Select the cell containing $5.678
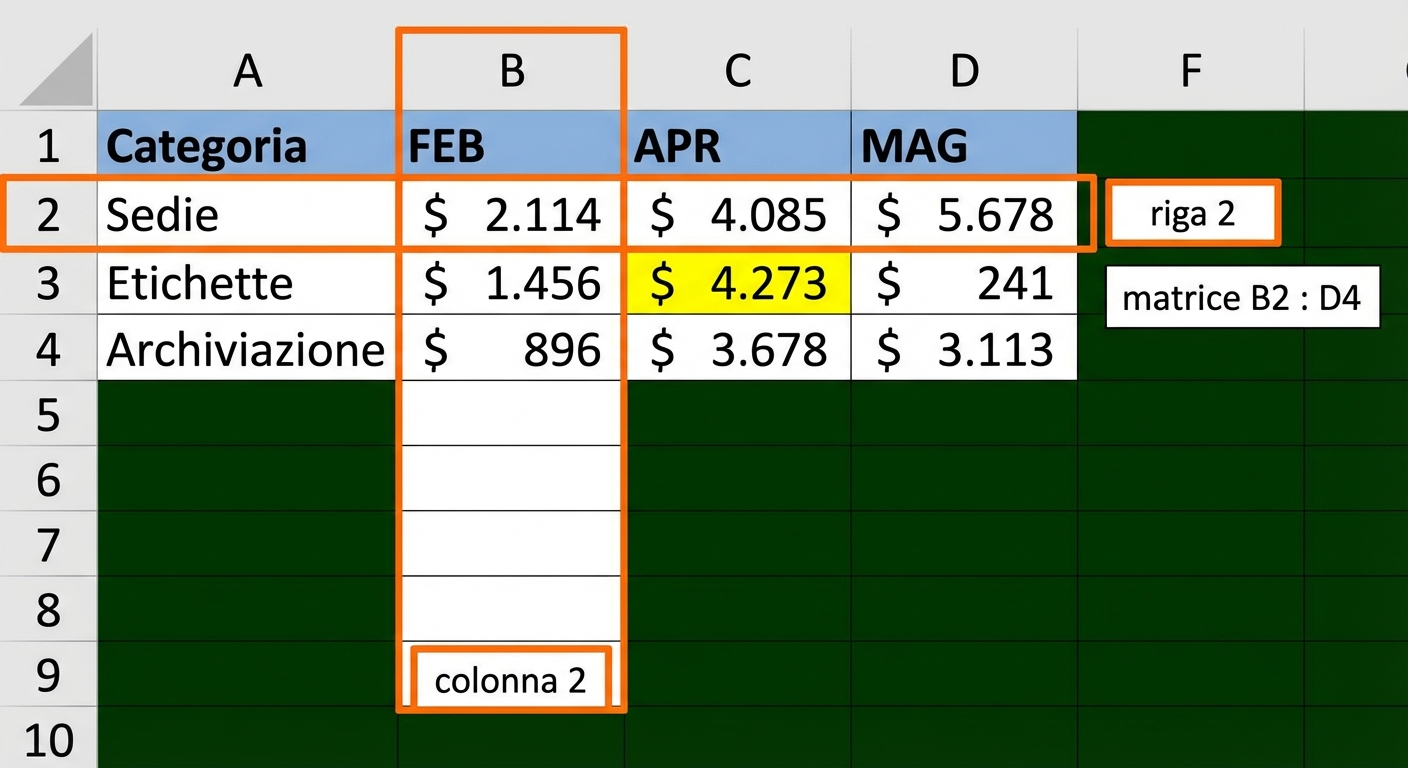Screen dimensions: 1408x768 coord(963,213)
